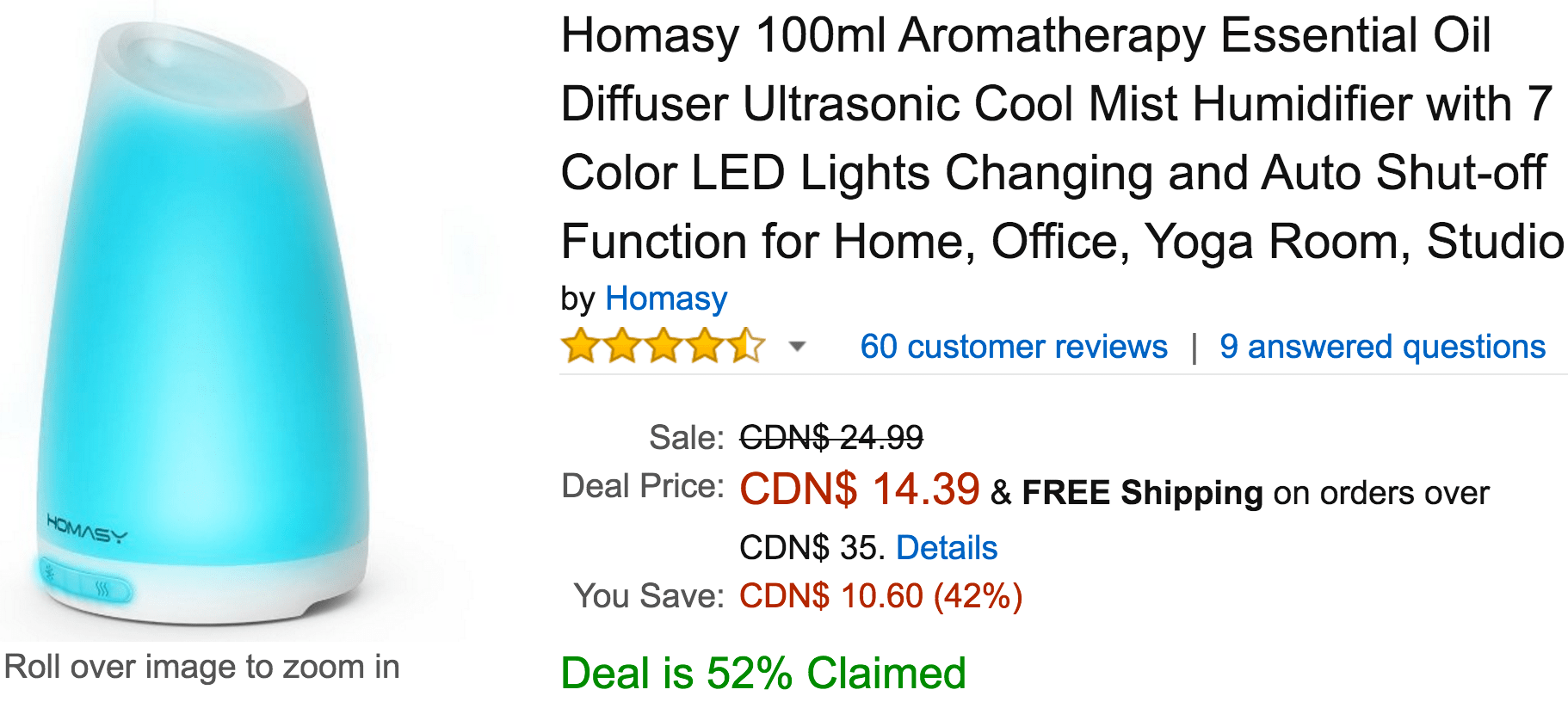This screenshot has height=702, width=1568.
Task: Click the third gold rating star
Action: [x=664, y=346]
